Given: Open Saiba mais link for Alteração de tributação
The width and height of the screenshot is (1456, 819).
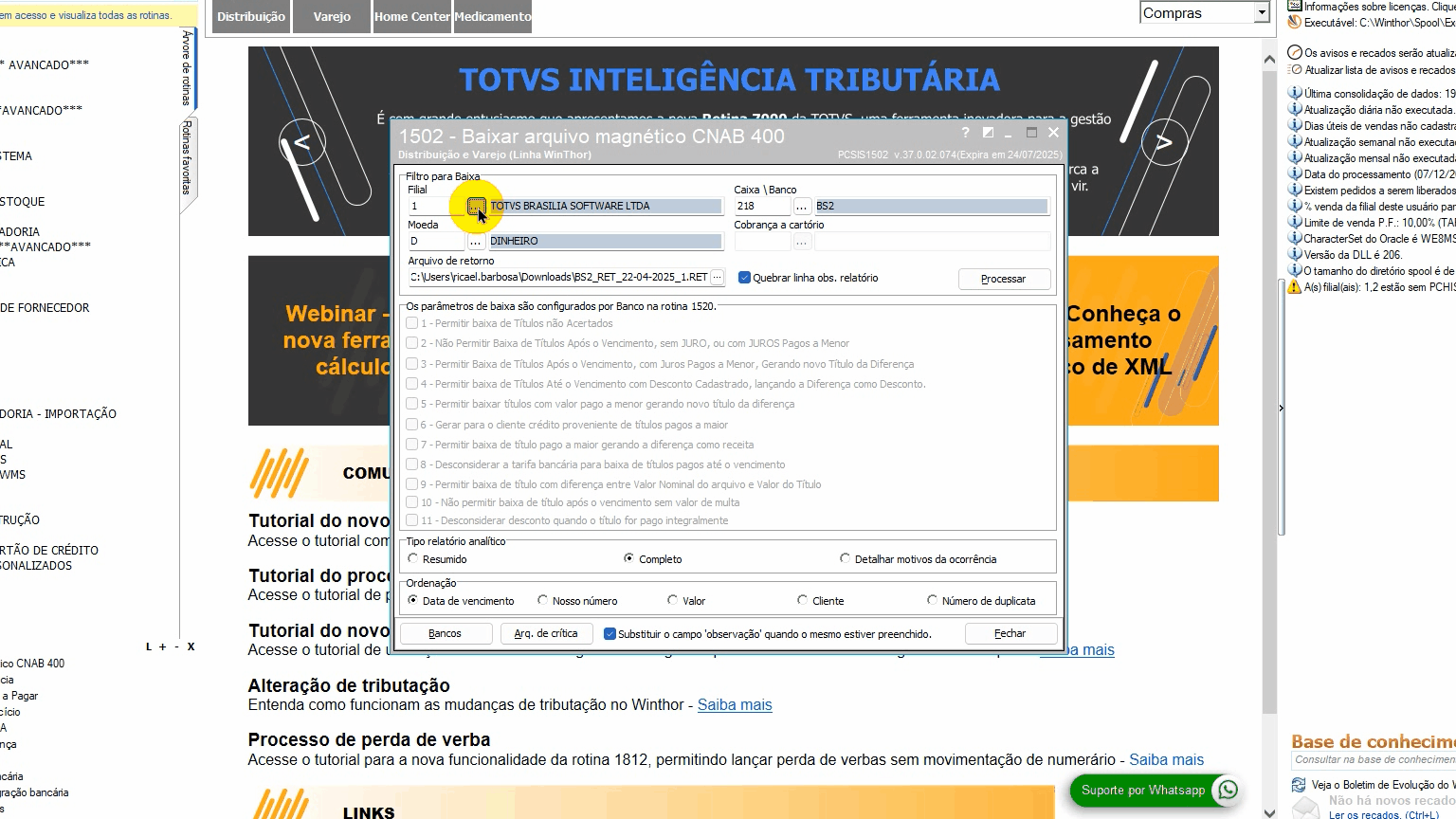Looking at the screenshot, I should (735, 705).
